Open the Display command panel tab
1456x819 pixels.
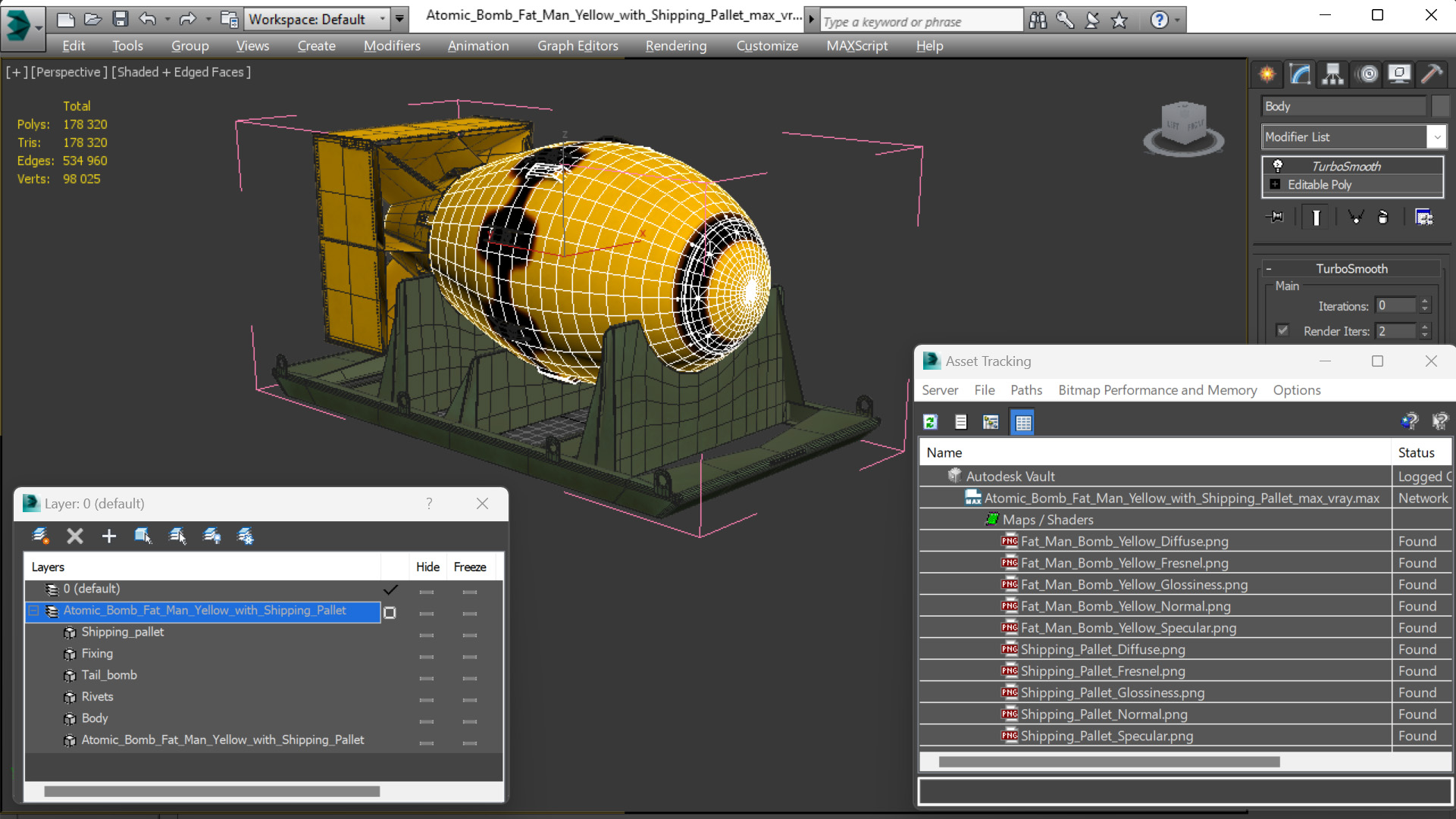[x=1399, y=73]
